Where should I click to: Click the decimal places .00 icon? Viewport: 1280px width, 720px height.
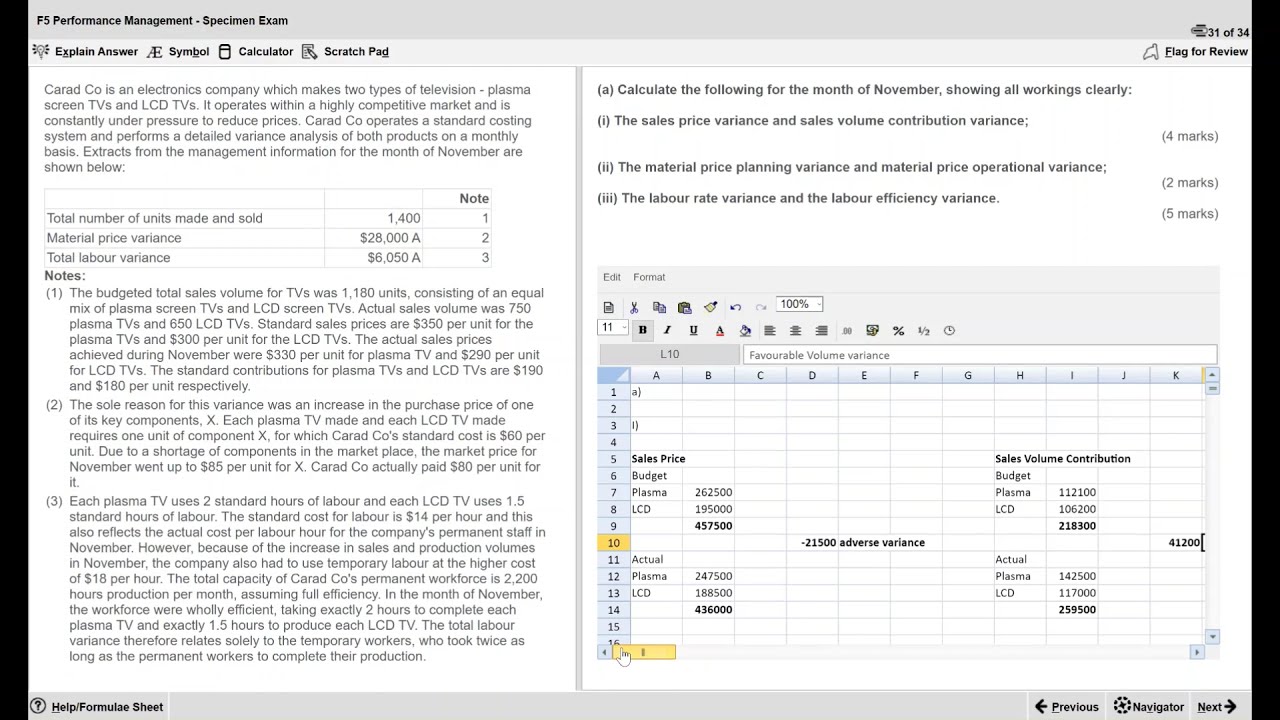(847, 330)
